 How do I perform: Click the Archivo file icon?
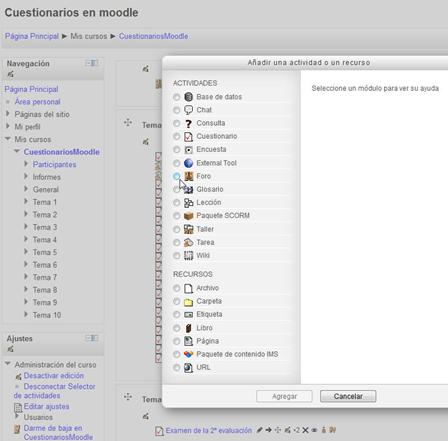coord(189,288)
